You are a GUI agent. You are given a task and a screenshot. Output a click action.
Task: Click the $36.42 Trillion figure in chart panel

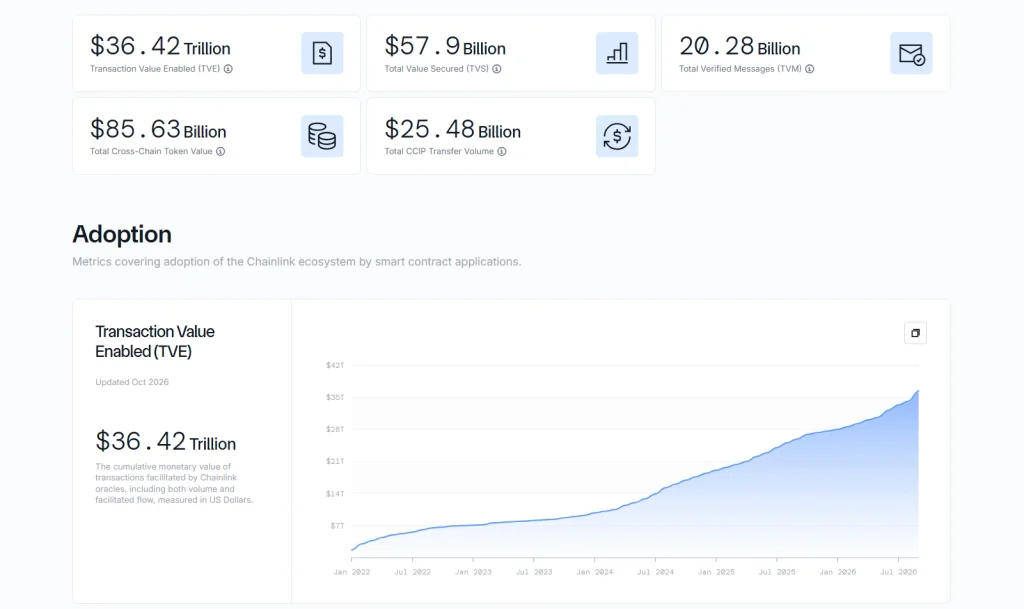(x=165, y=442)
